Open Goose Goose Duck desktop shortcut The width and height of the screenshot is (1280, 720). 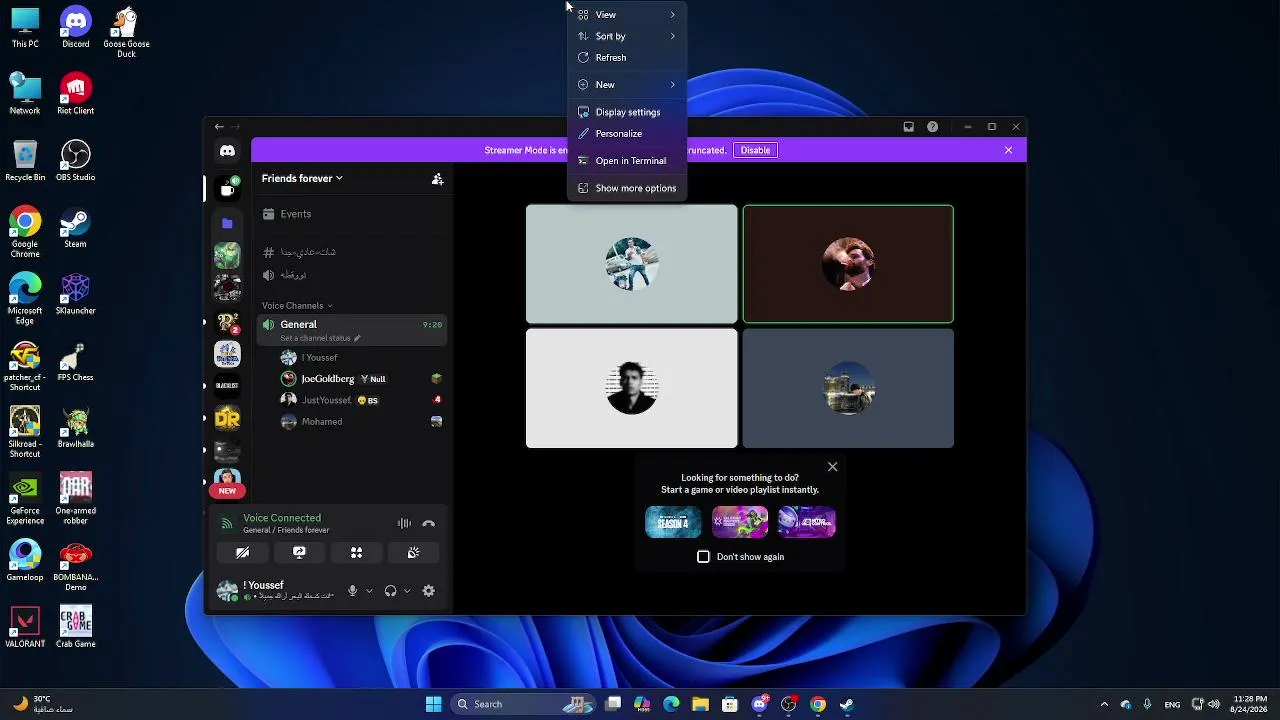[x=126, y=32]
